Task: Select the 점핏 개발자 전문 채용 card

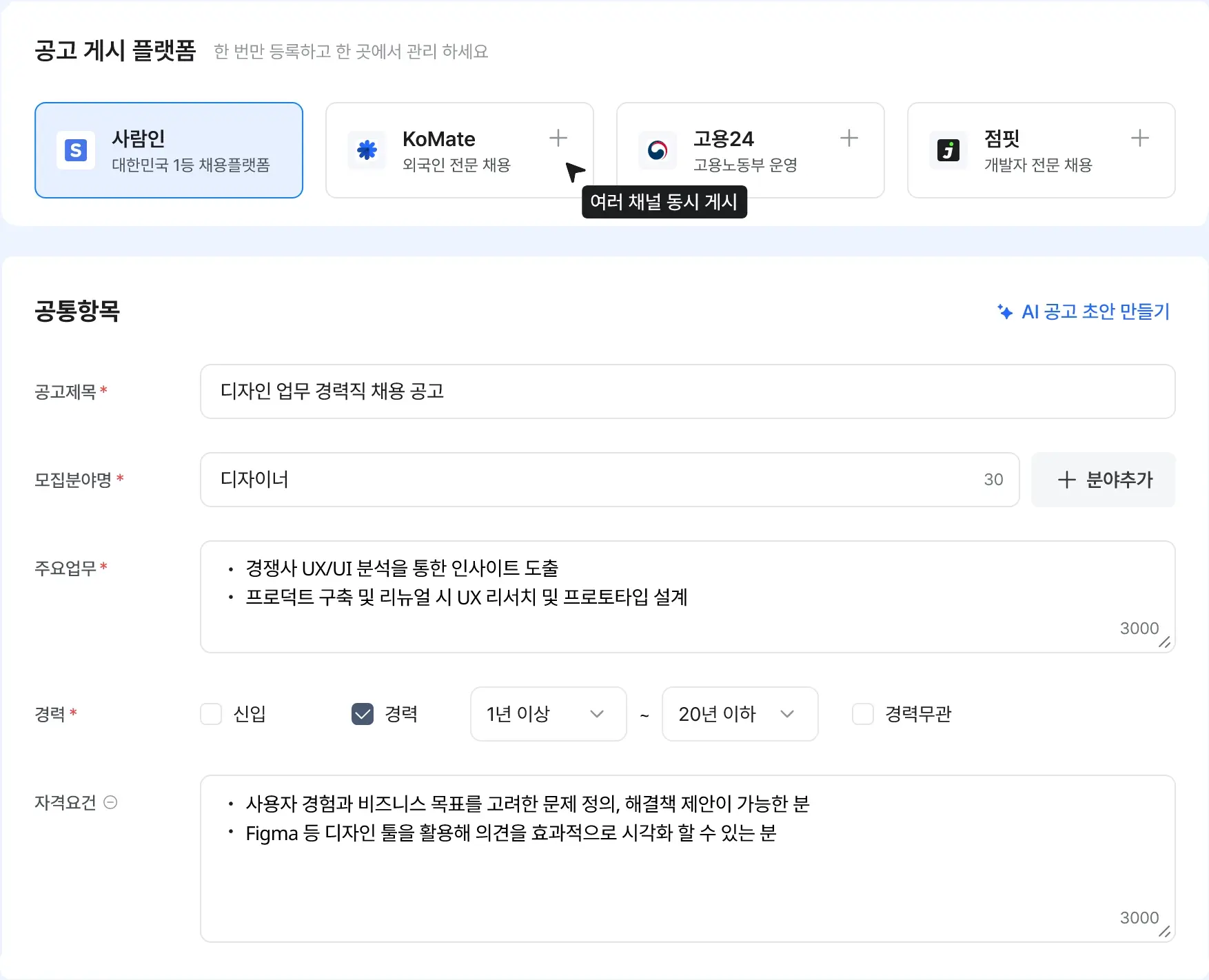Action: point(1042,150)
